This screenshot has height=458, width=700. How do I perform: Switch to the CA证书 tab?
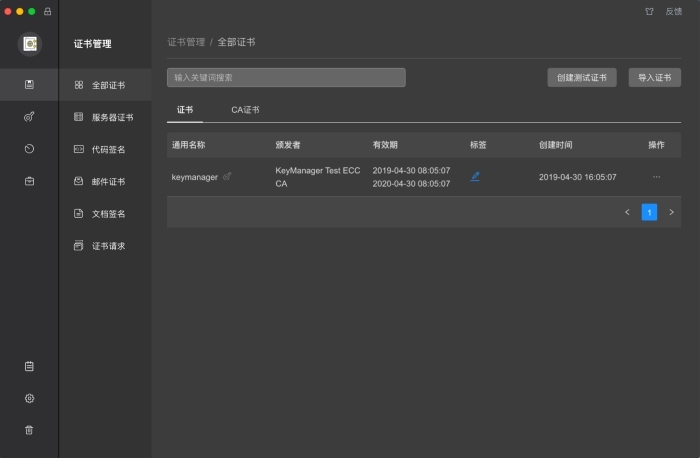pos(245,109)
